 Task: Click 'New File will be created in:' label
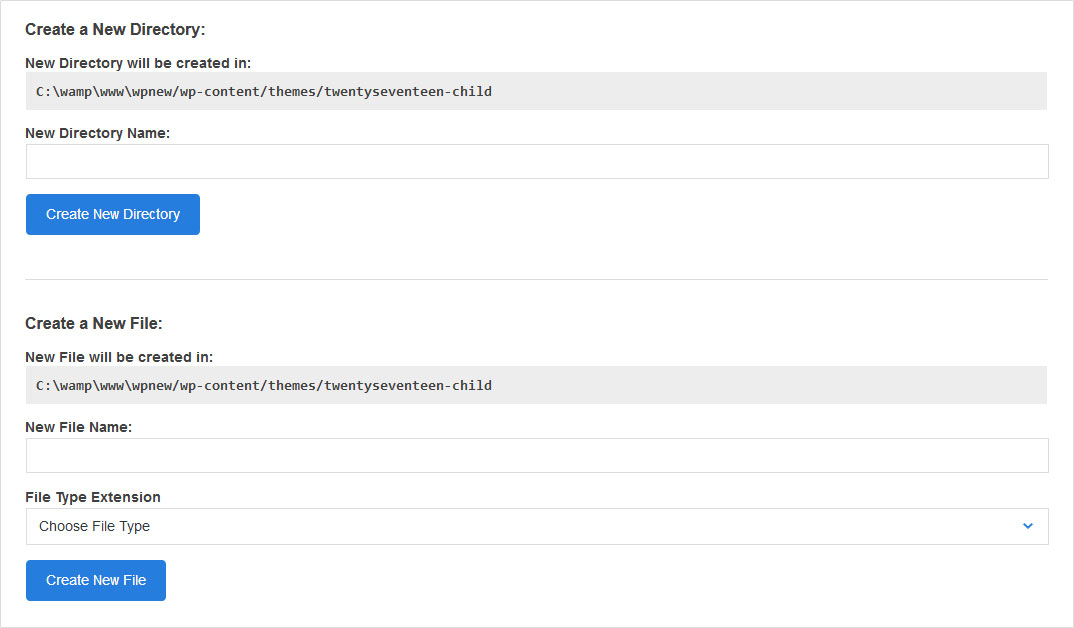119,357
